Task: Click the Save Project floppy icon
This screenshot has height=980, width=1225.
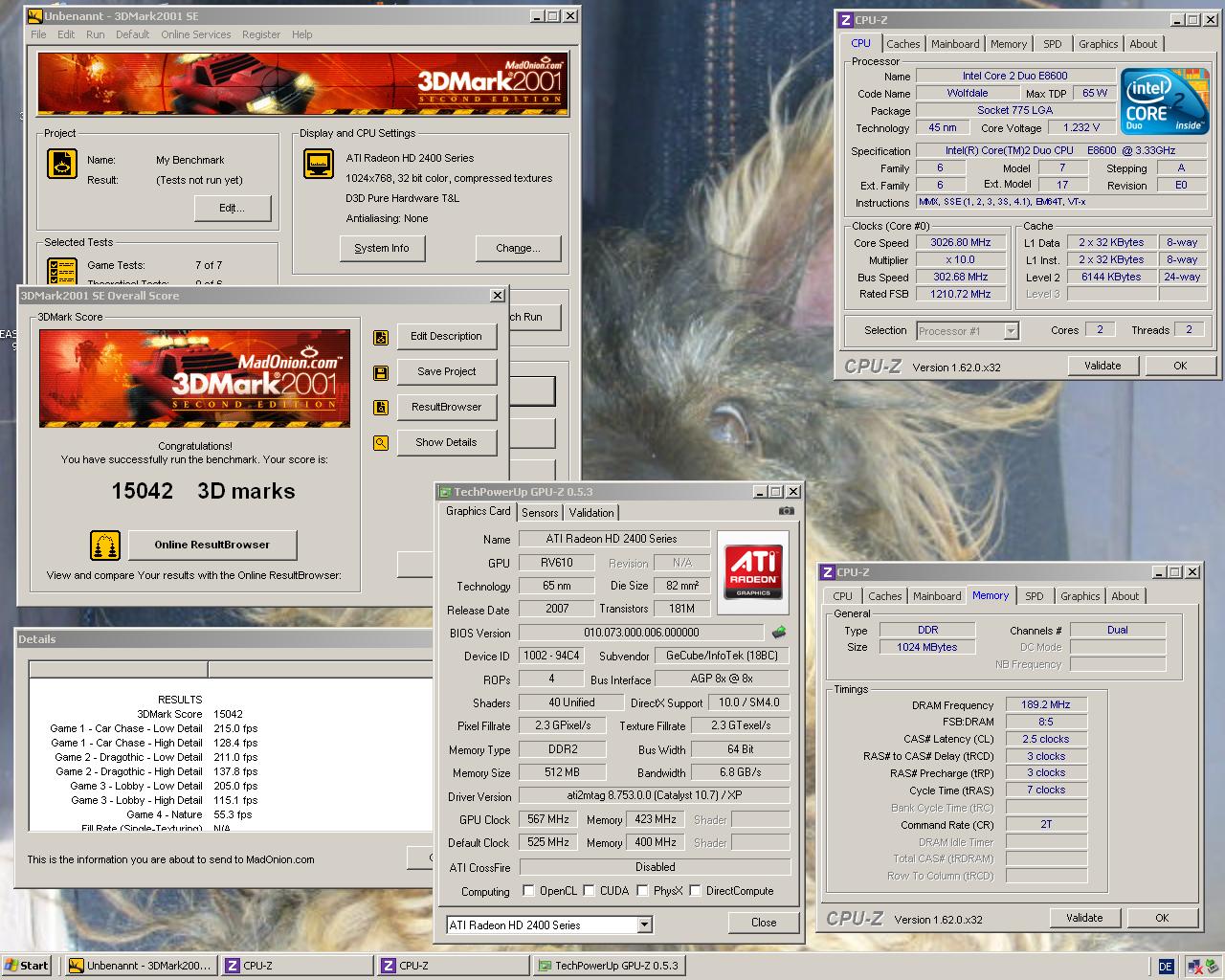Action: click(x=381, y=372)
